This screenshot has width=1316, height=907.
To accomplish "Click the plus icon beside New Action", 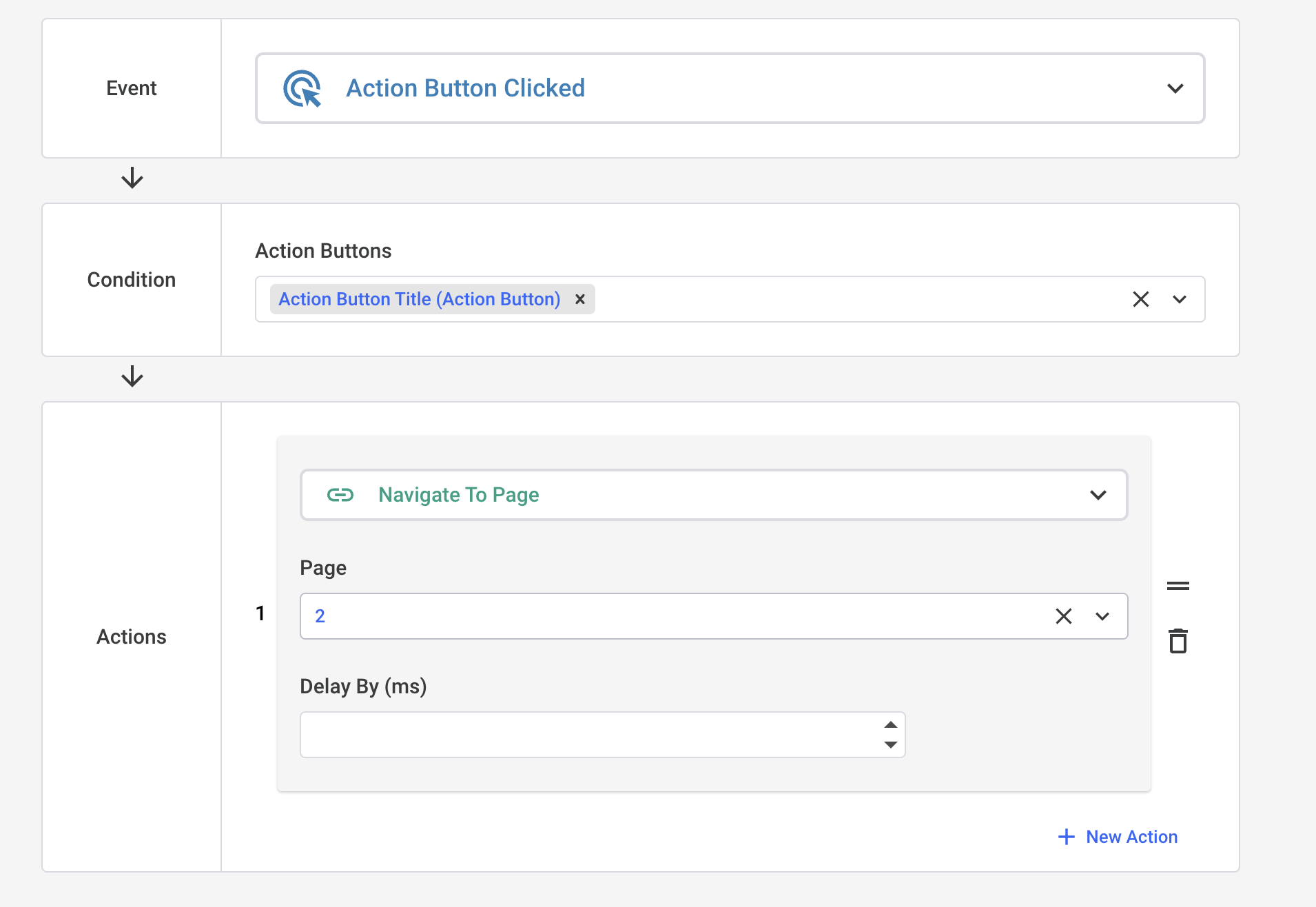I will click(1067, 837).
